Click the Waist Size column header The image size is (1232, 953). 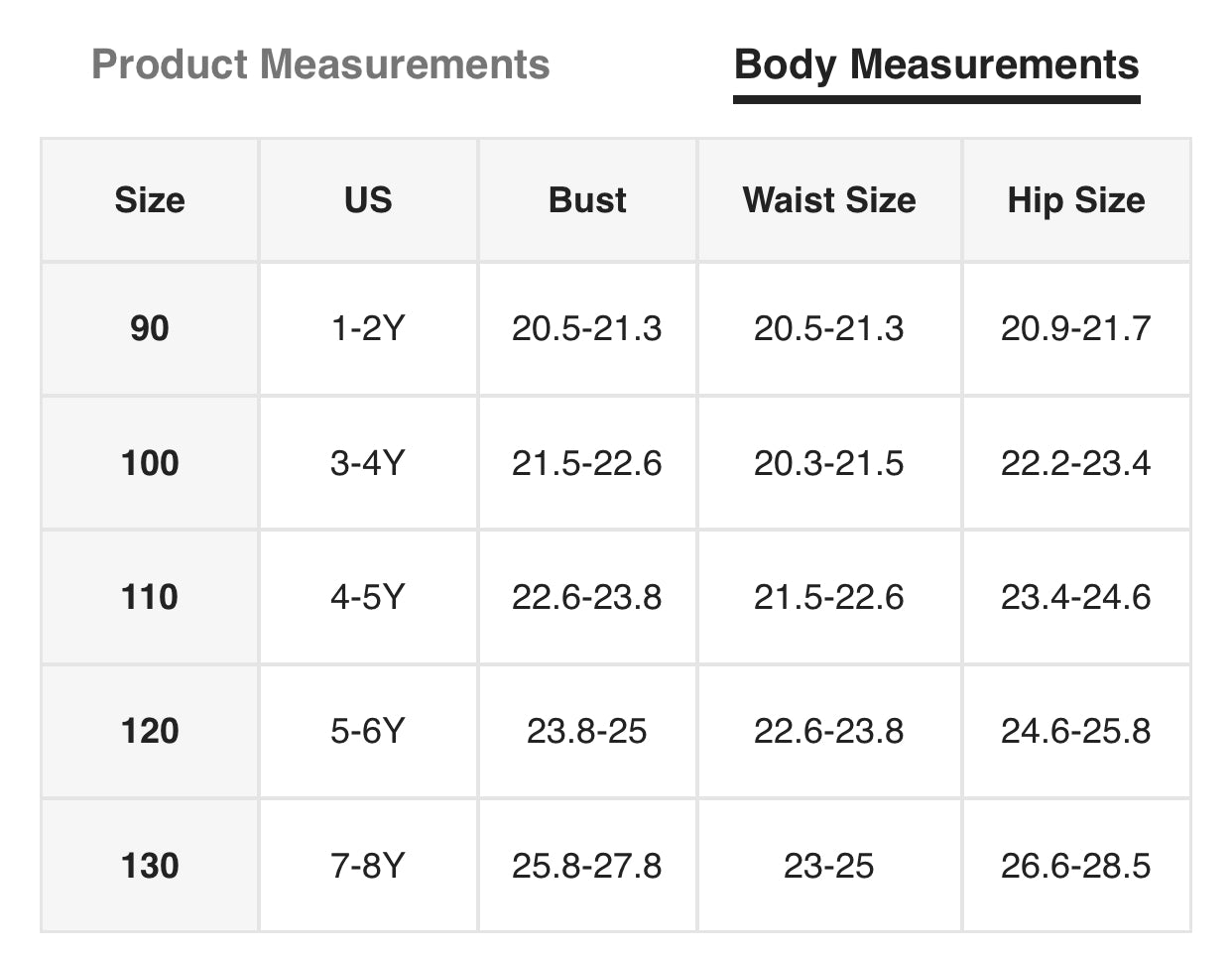(x=829, y=200)
